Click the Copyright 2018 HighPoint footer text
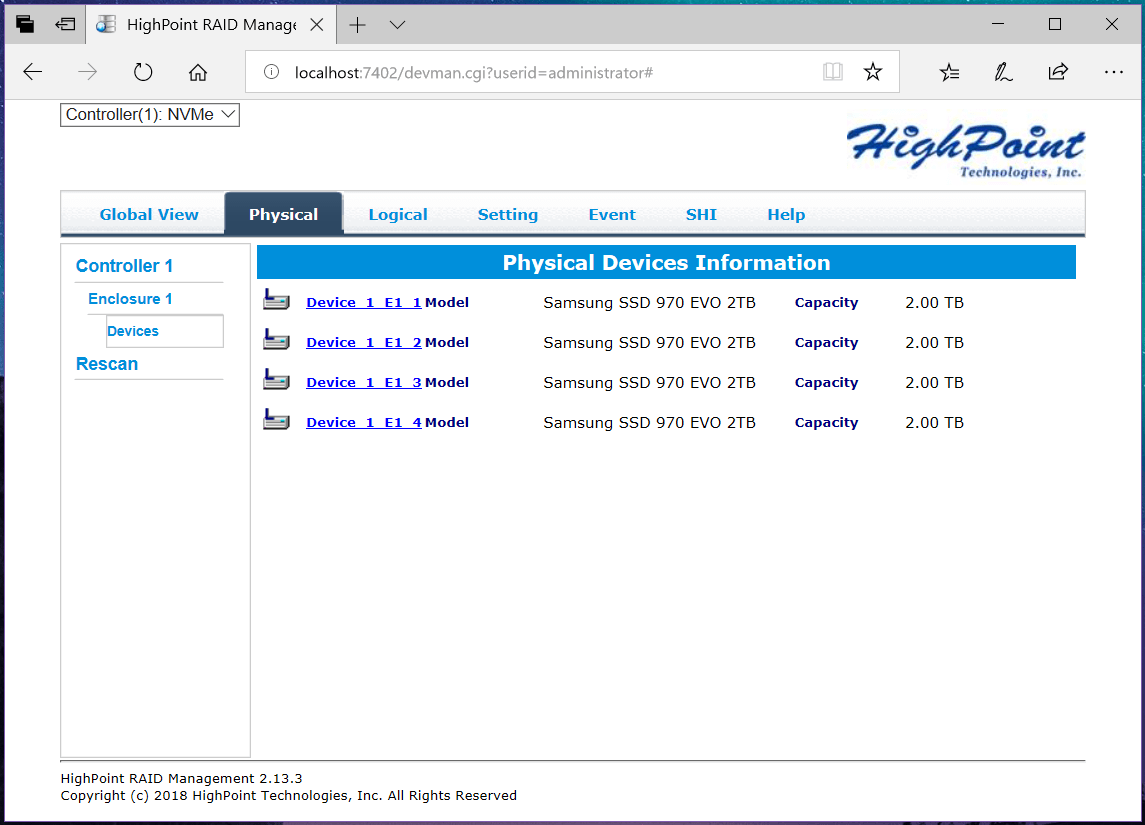 pos(288,795)
